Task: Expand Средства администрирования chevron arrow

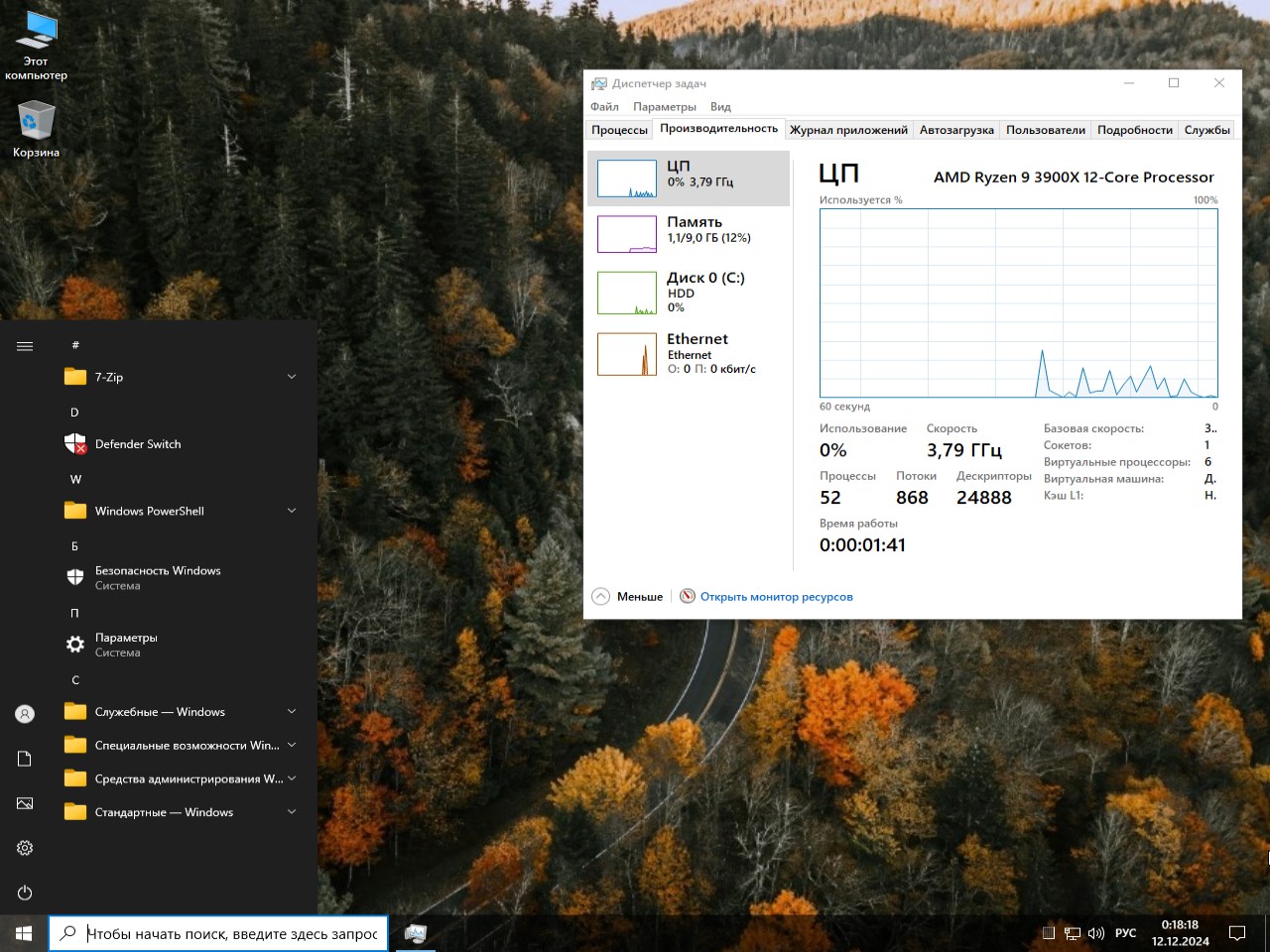Action: 292,778
